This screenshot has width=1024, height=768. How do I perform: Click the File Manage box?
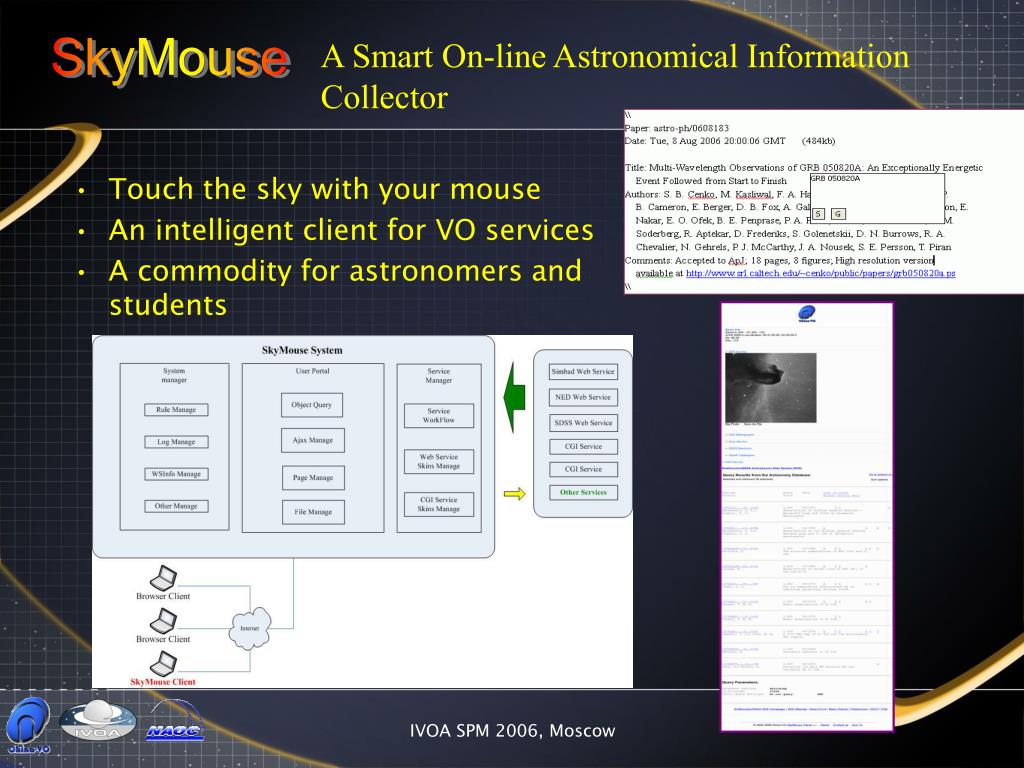(x=313, y=512)
